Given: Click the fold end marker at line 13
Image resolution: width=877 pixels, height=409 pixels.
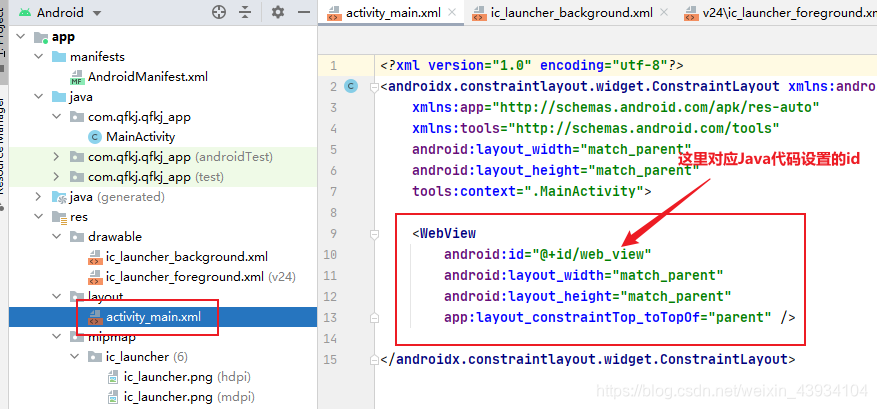Looking at the screenshot, I should 374,318.
